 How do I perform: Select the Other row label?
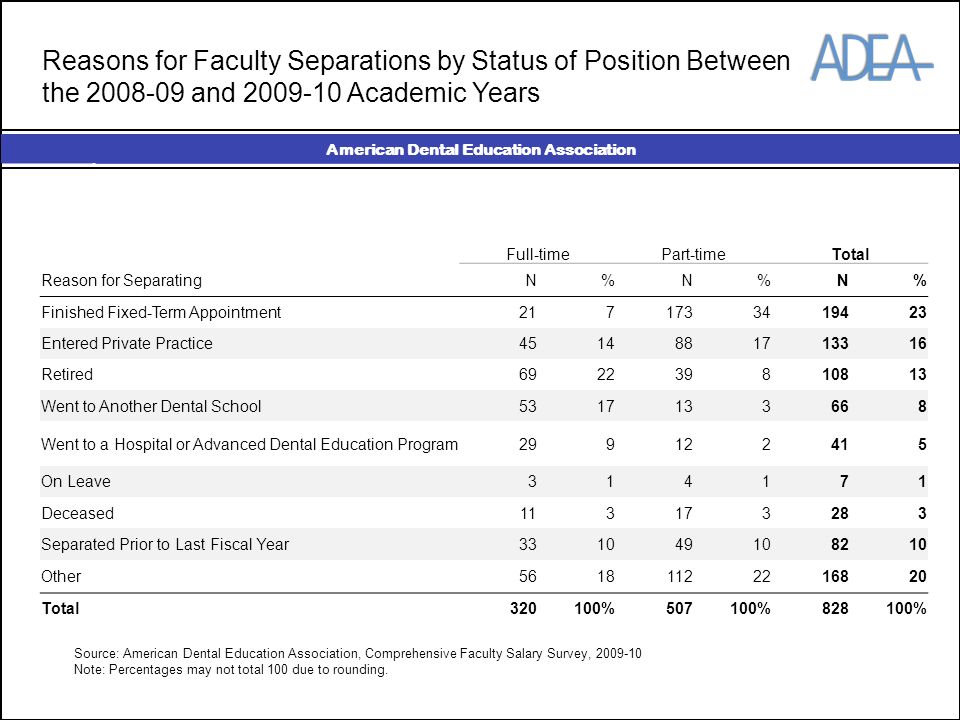pyautogui.click(x=61, y=576)
